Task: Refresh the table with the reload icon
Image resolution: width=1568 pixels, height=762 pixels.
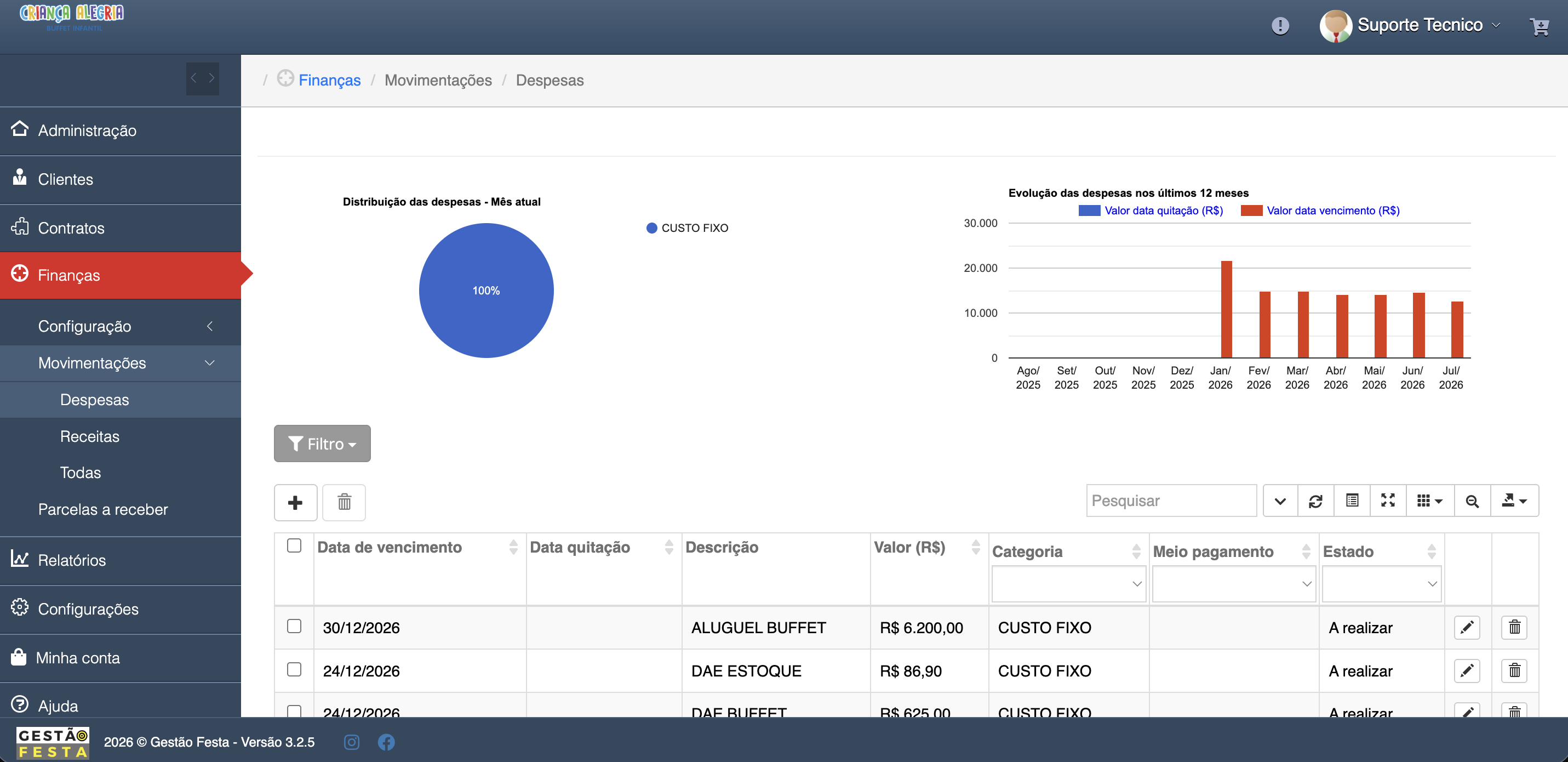Action: 1315,501
